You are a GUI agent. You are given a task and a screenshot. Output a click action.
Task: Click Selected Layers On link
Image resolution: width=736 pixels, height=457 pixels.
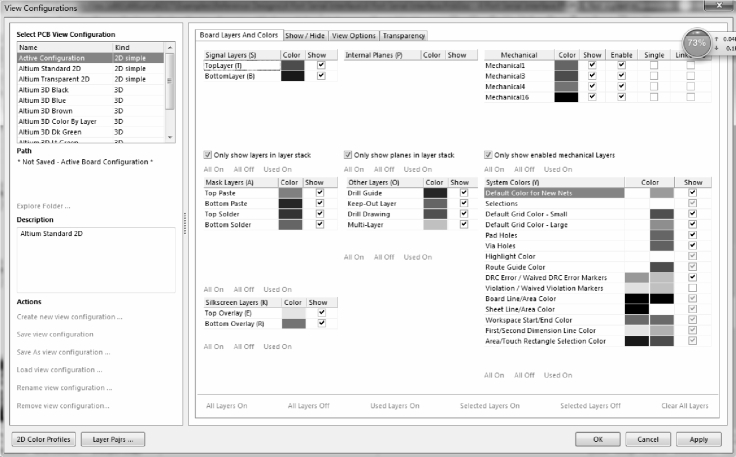[x=490, y=406]
